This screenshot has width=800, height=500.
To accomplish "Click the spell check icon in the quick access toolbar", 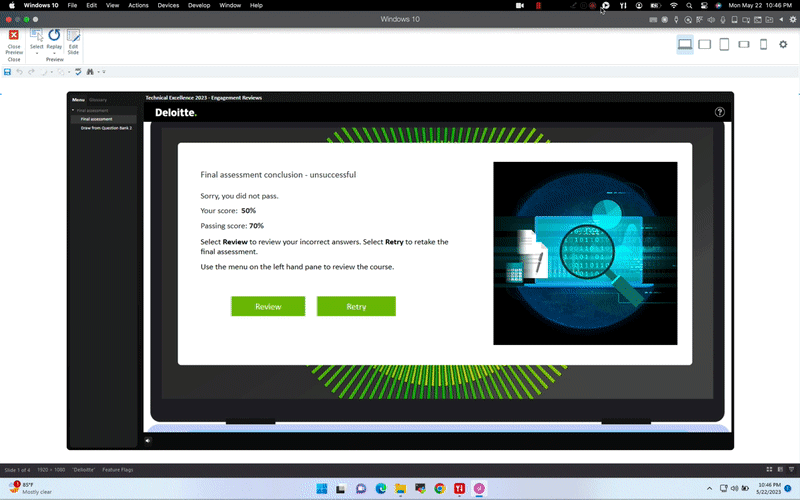I will click(78, 72).
